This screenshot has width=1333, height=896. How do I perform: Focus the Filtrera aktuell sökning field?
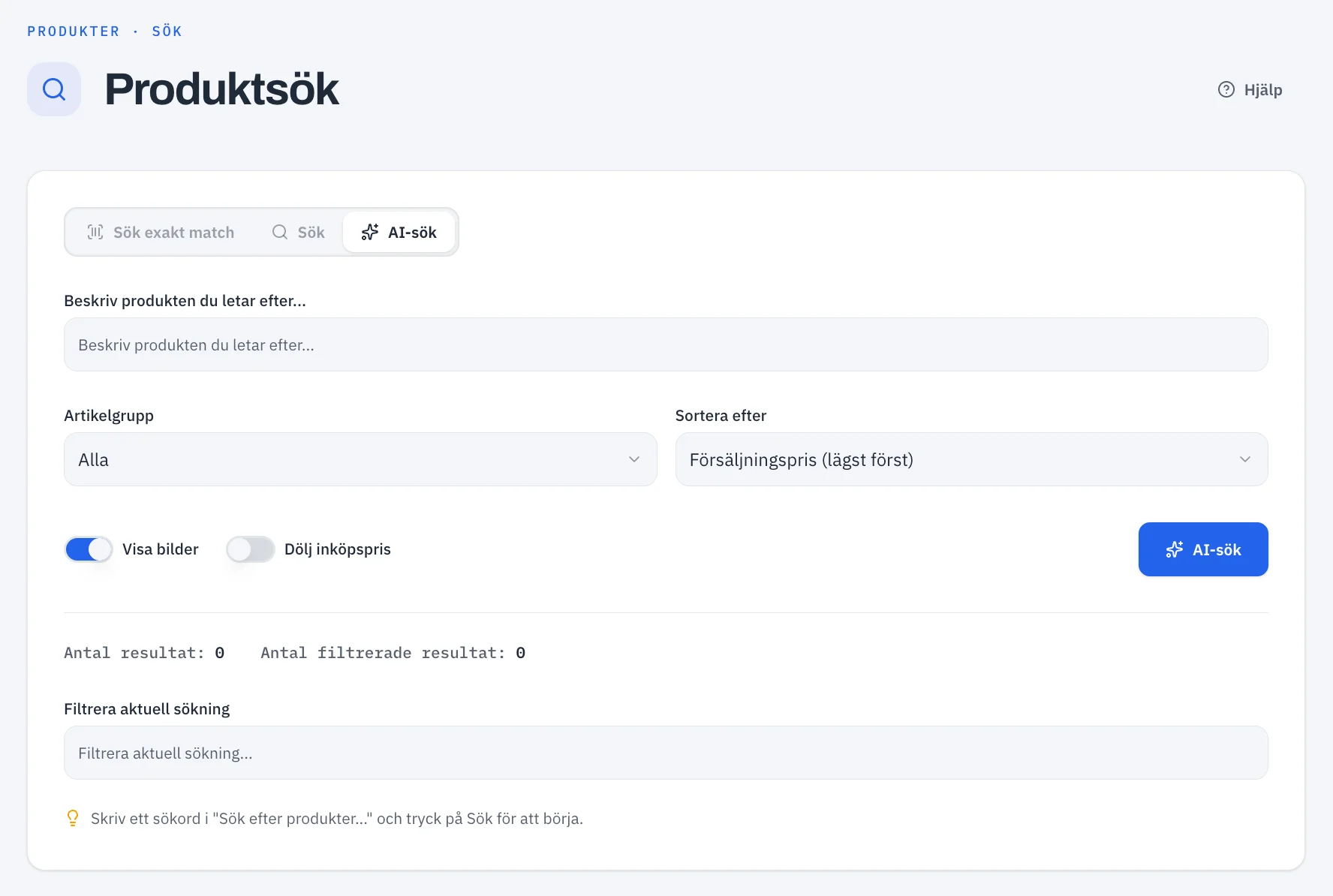pos(666,753)
